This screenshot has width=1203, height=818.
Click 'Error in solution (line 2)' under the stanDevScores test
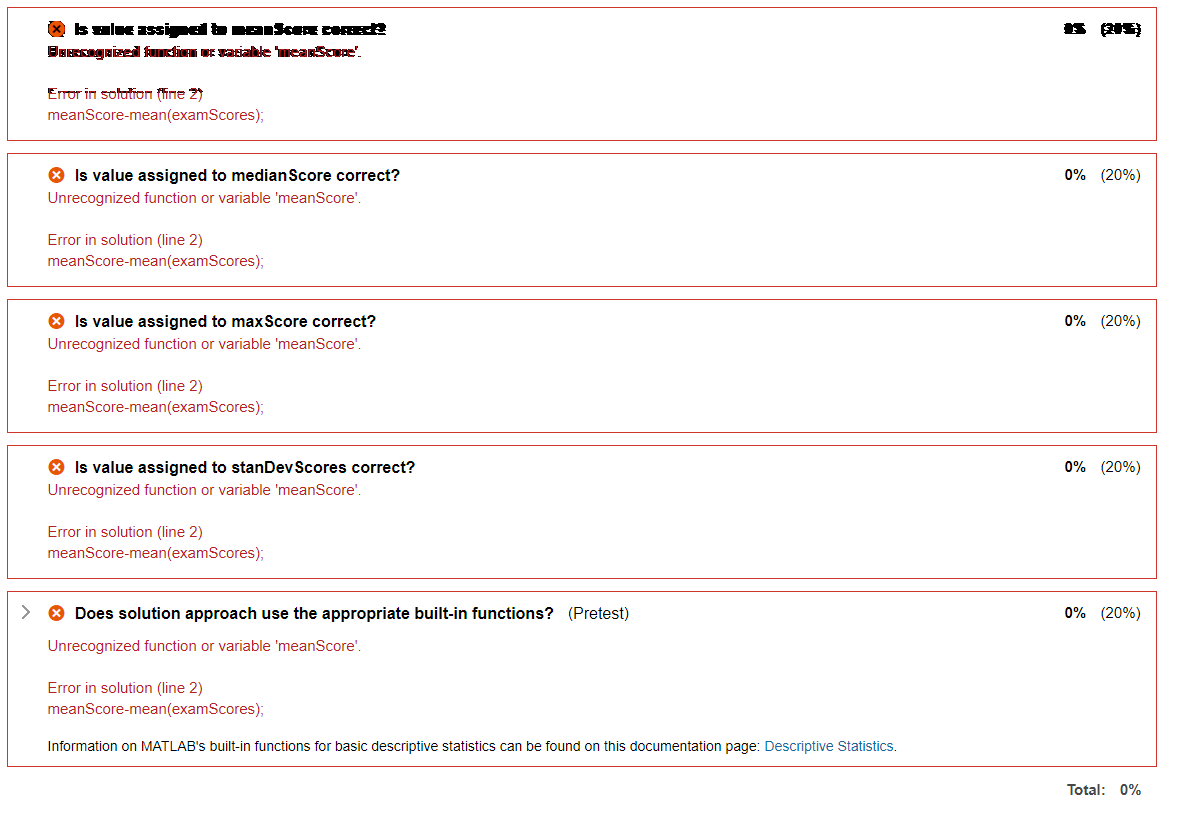coord(125,532)
